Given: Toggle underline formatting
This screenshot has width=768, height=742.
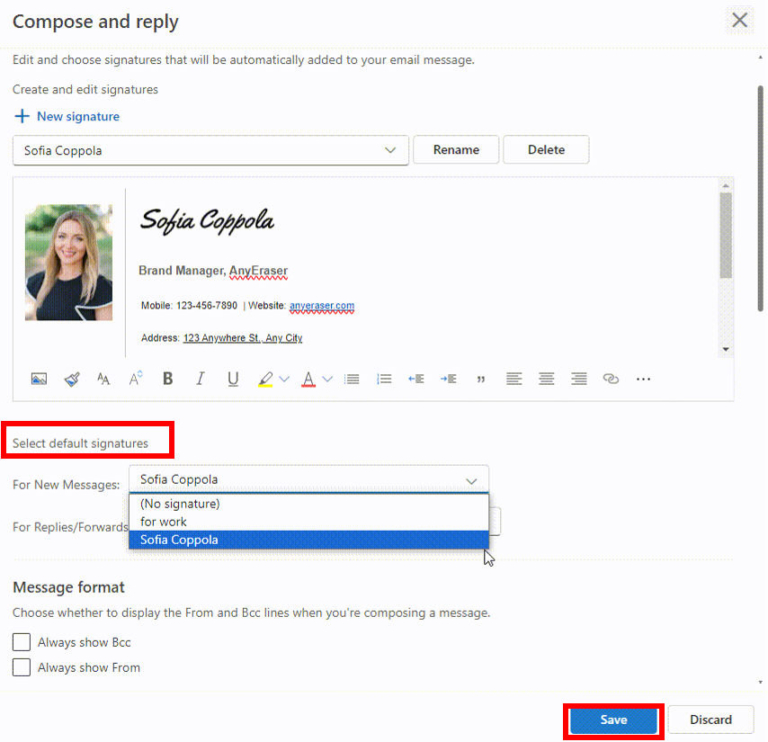Looking at the screenshot, I should [233, 379].
